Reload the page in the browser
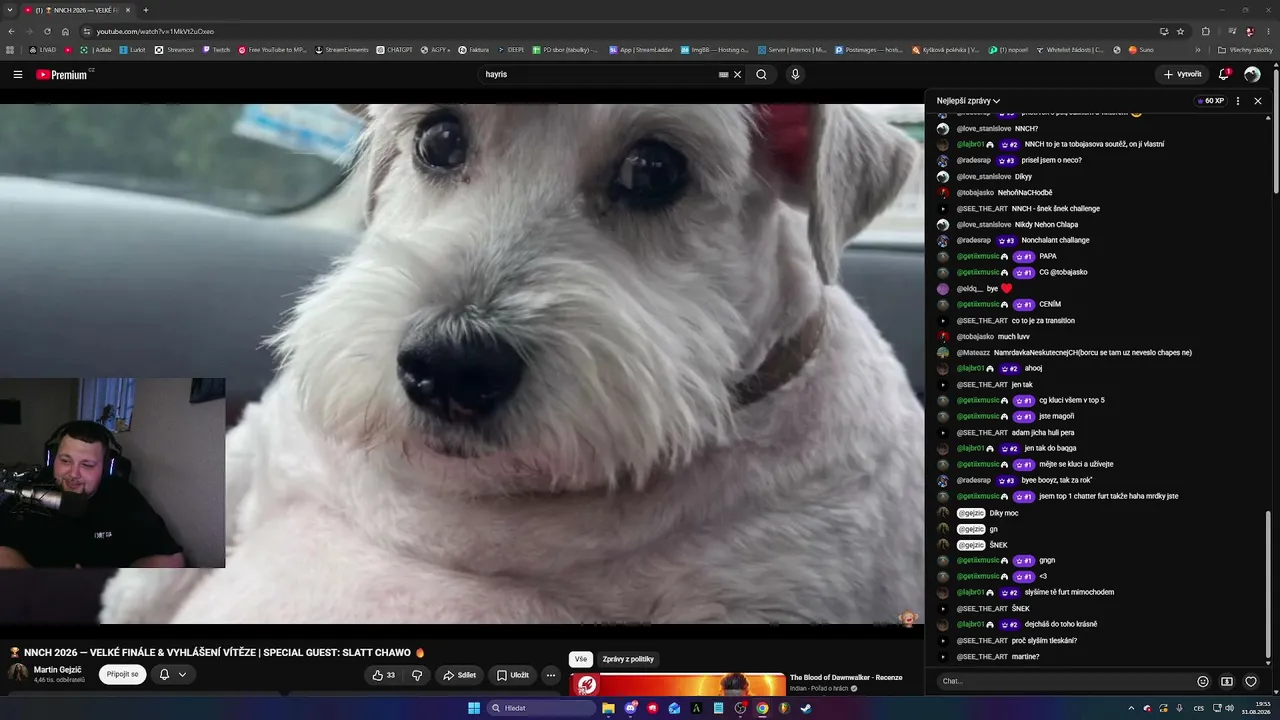Viewport: 1280px width, 720px height. pyautogui.click(x=47, y=31)
